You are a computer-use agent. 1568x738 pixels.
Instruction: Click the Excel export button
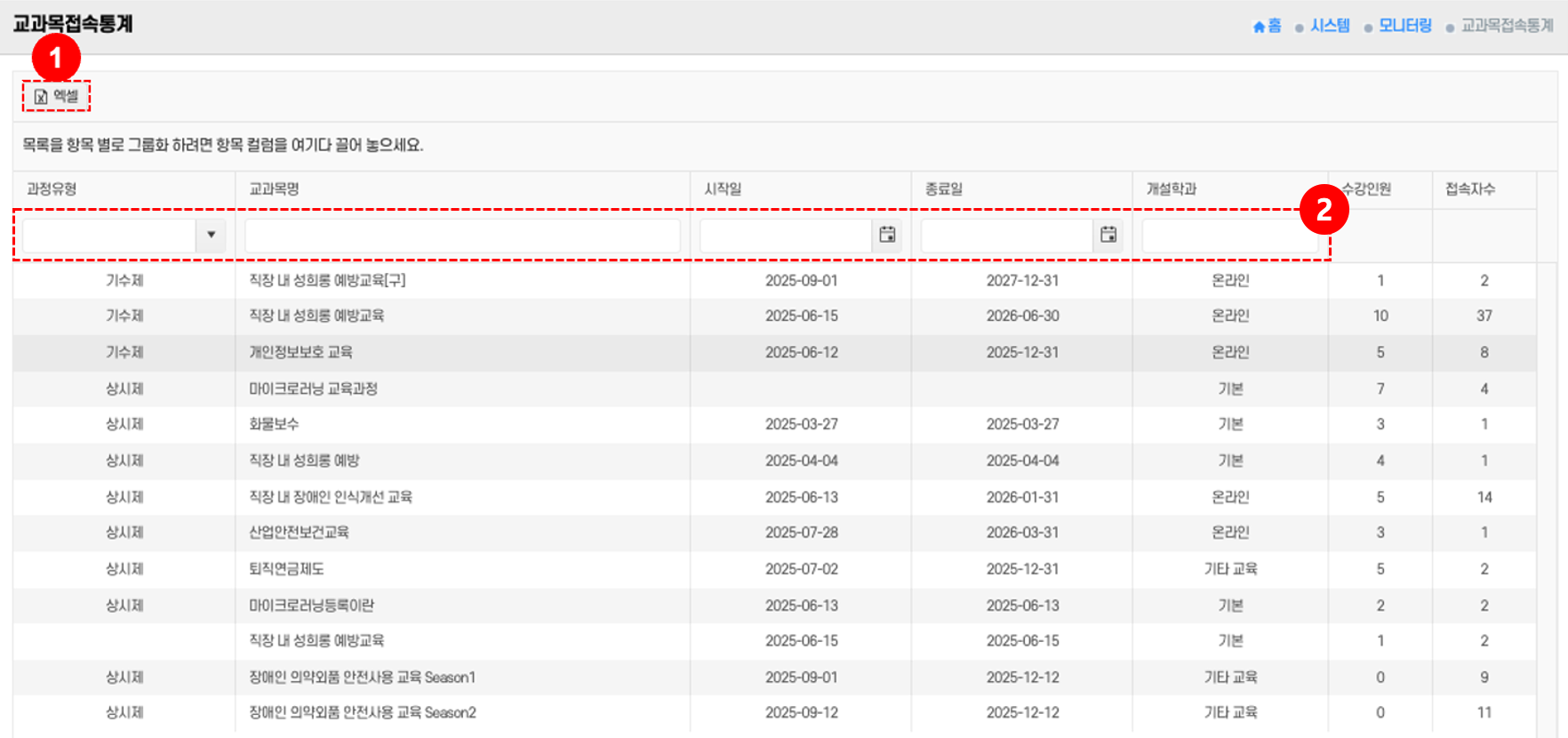57,96
